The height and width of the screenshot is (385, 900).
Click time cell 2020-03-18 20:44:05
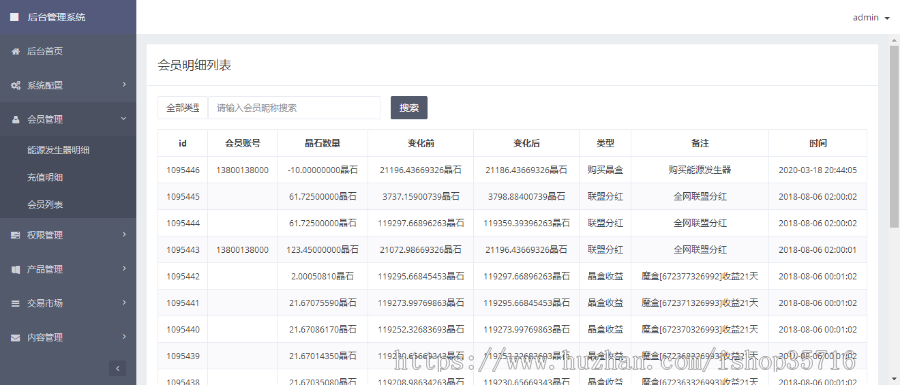point(817,170)
